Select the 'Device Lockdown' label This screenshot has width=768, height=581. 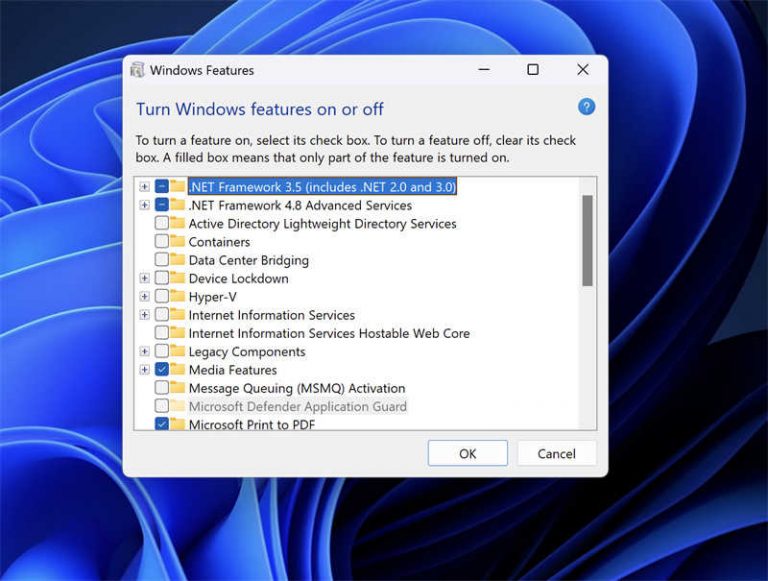tap(239, 278)
